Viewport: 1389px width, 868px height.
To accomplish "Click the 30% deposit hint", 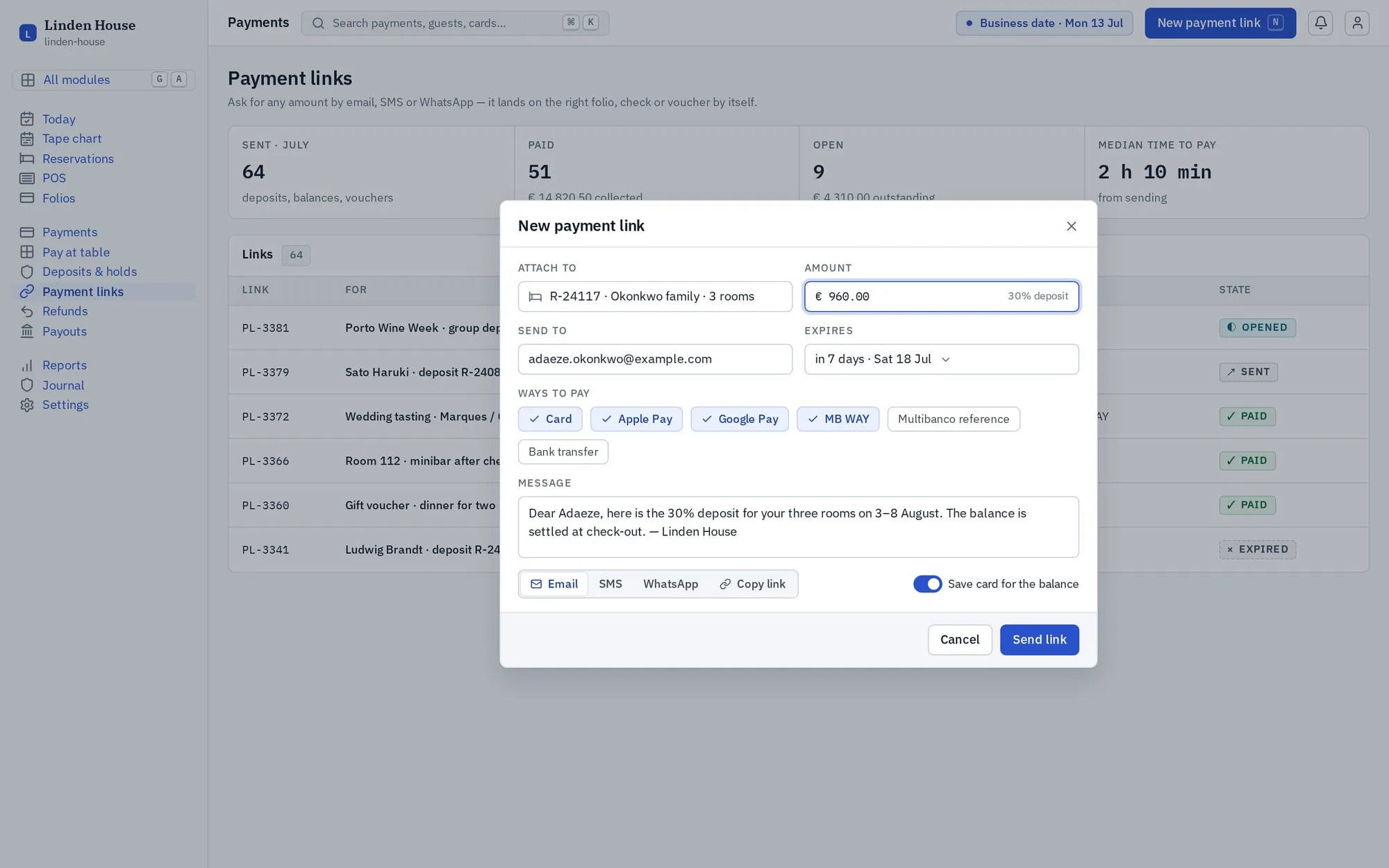I will tap(1038, 297).
